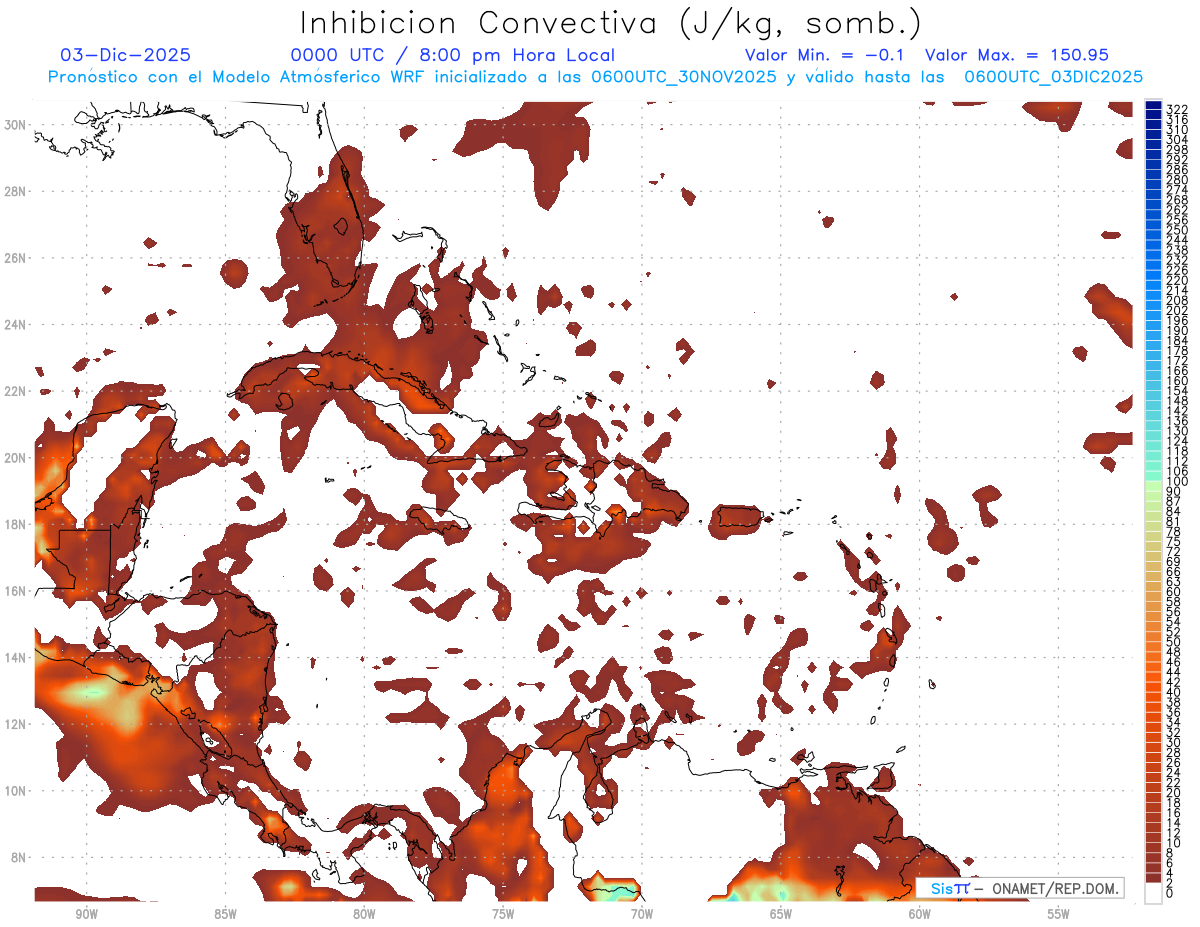
Task: Click the "14N" latitude label
Action: click(16, 657)
